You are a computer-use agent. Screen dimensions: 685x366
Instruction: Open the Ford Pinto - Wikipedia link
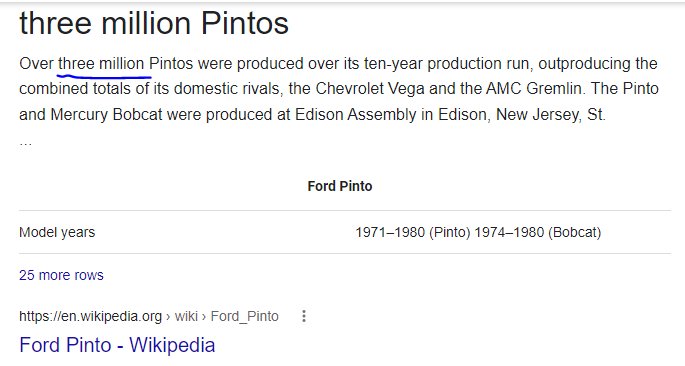(117, 345)
